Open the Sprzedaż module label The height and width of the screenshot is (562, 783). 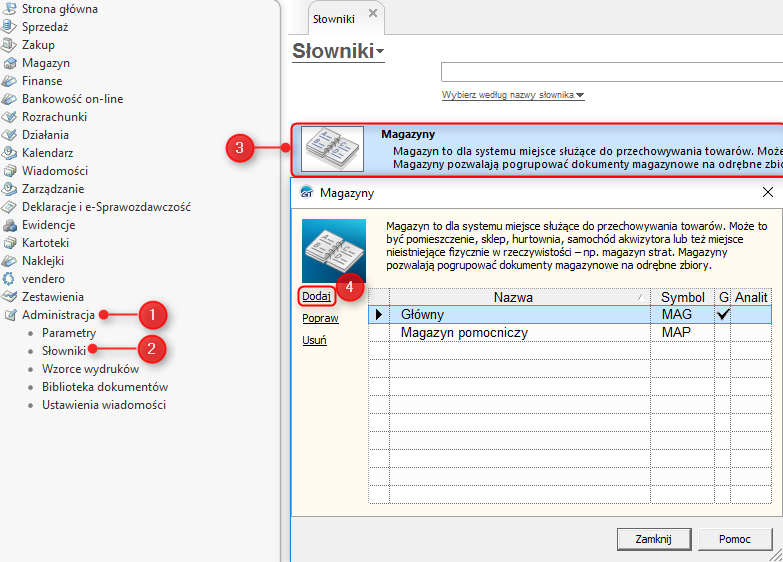[x=45, y=27]
